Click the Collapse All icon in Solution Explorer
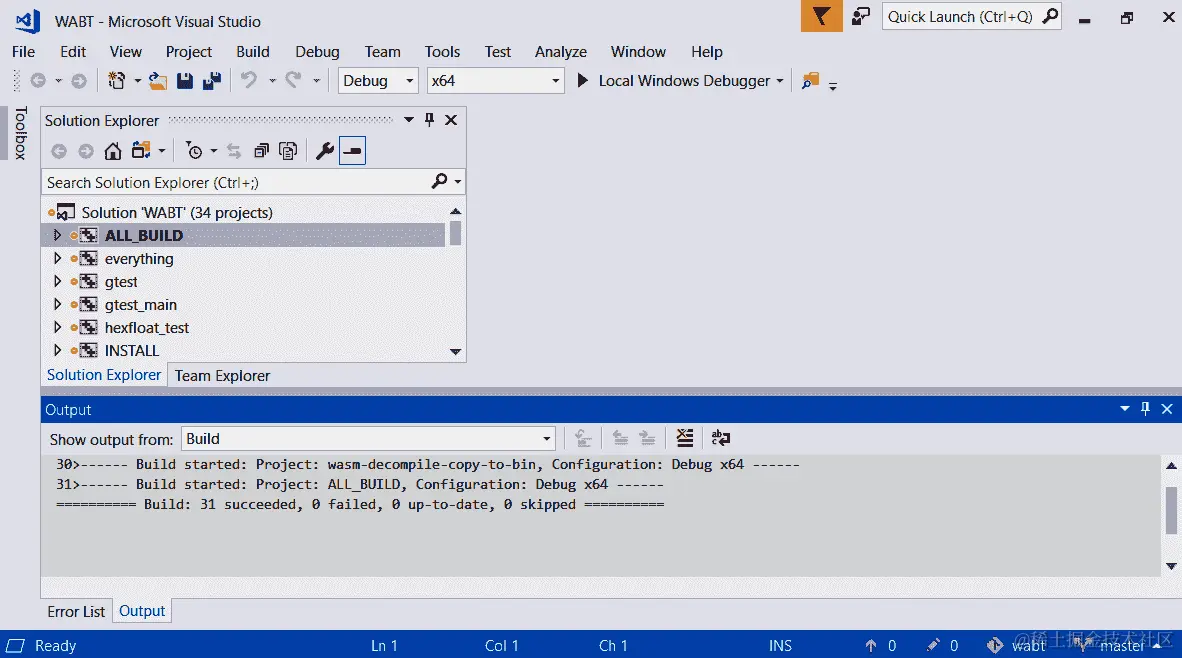The image size is (1182, 658). [x=262, y=151]
